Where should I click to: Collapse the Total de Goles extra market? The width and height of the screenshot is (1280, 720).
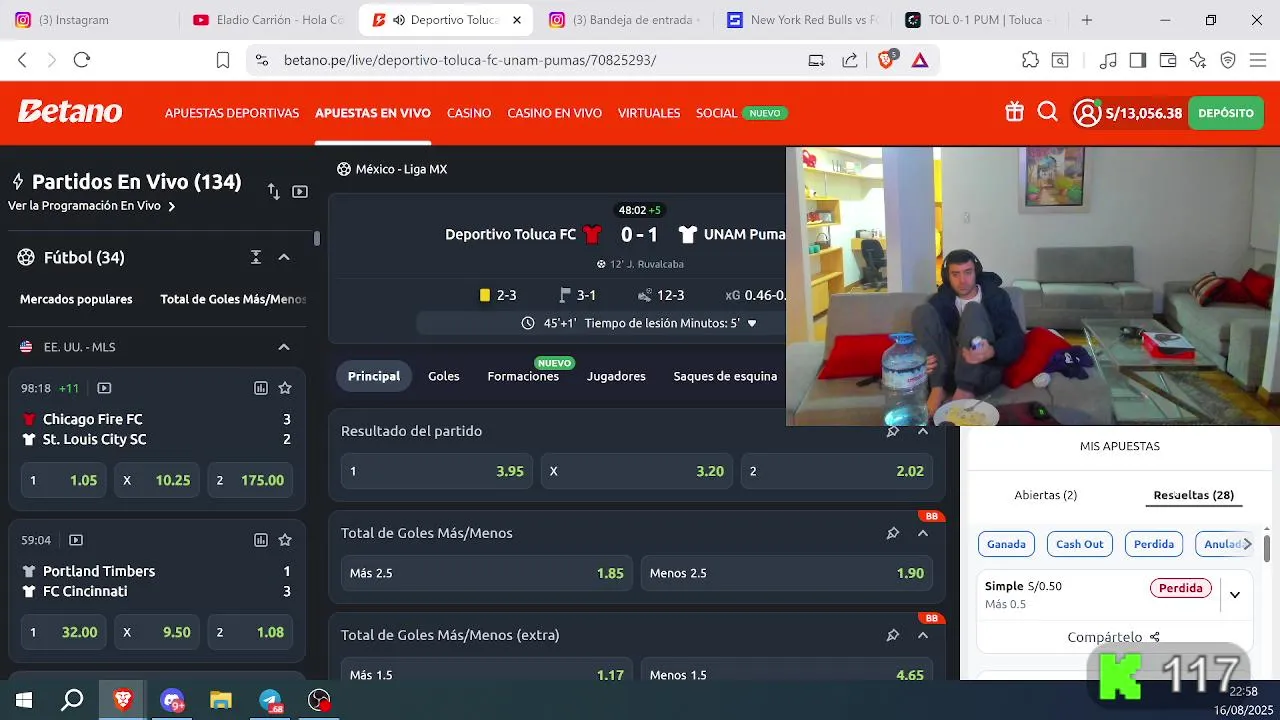923,635
